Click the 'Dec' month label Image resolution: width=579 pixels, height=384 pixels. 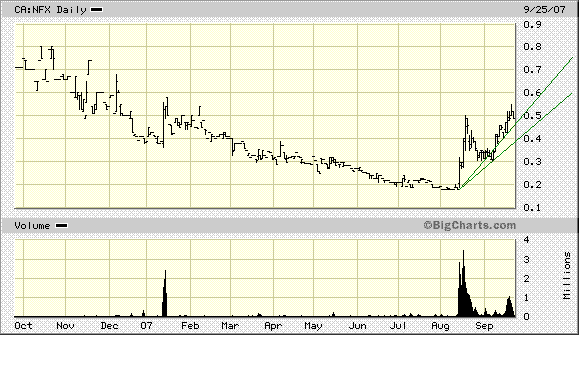click(109, 326)
